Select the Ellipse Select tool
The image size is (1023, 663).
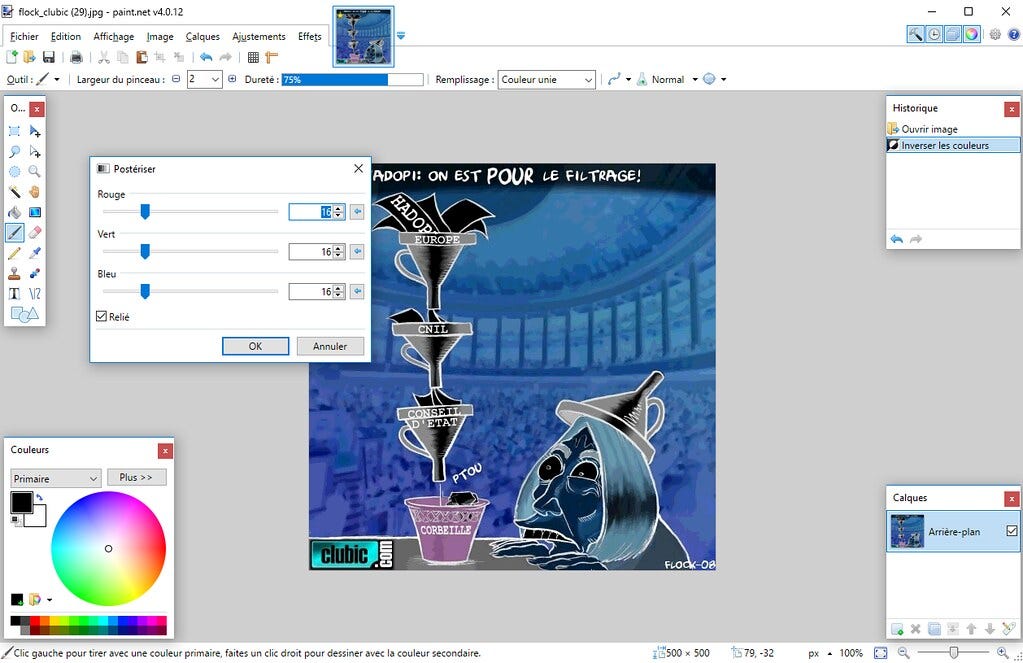tap(14, 172)
